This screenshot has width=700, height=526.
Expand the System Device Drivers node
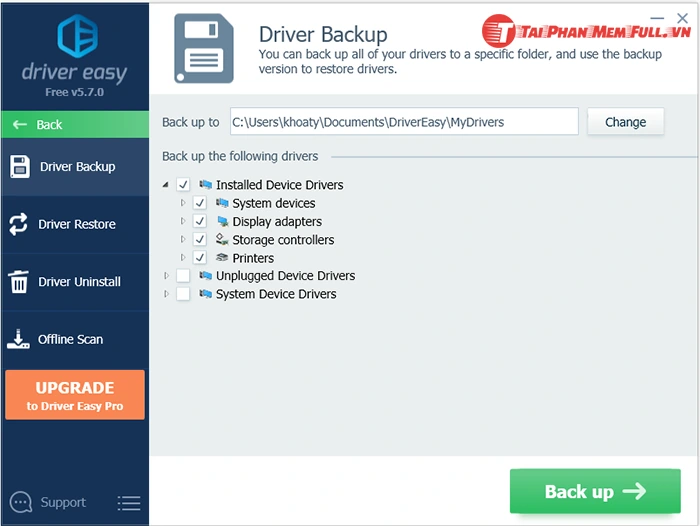click(166, 294)
